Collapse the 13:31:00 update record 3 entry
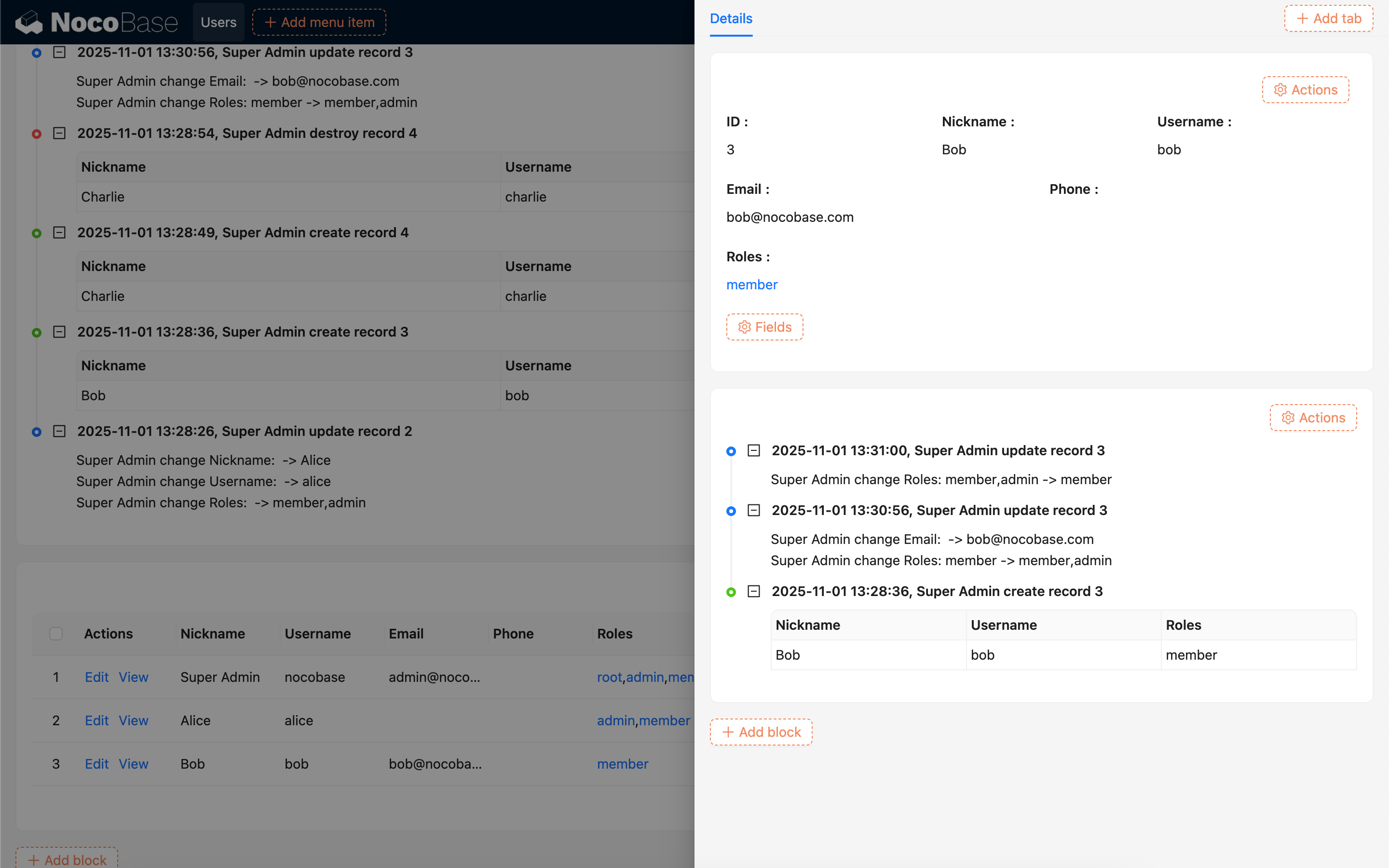The image size is (1389, 868). coord(754,451)
